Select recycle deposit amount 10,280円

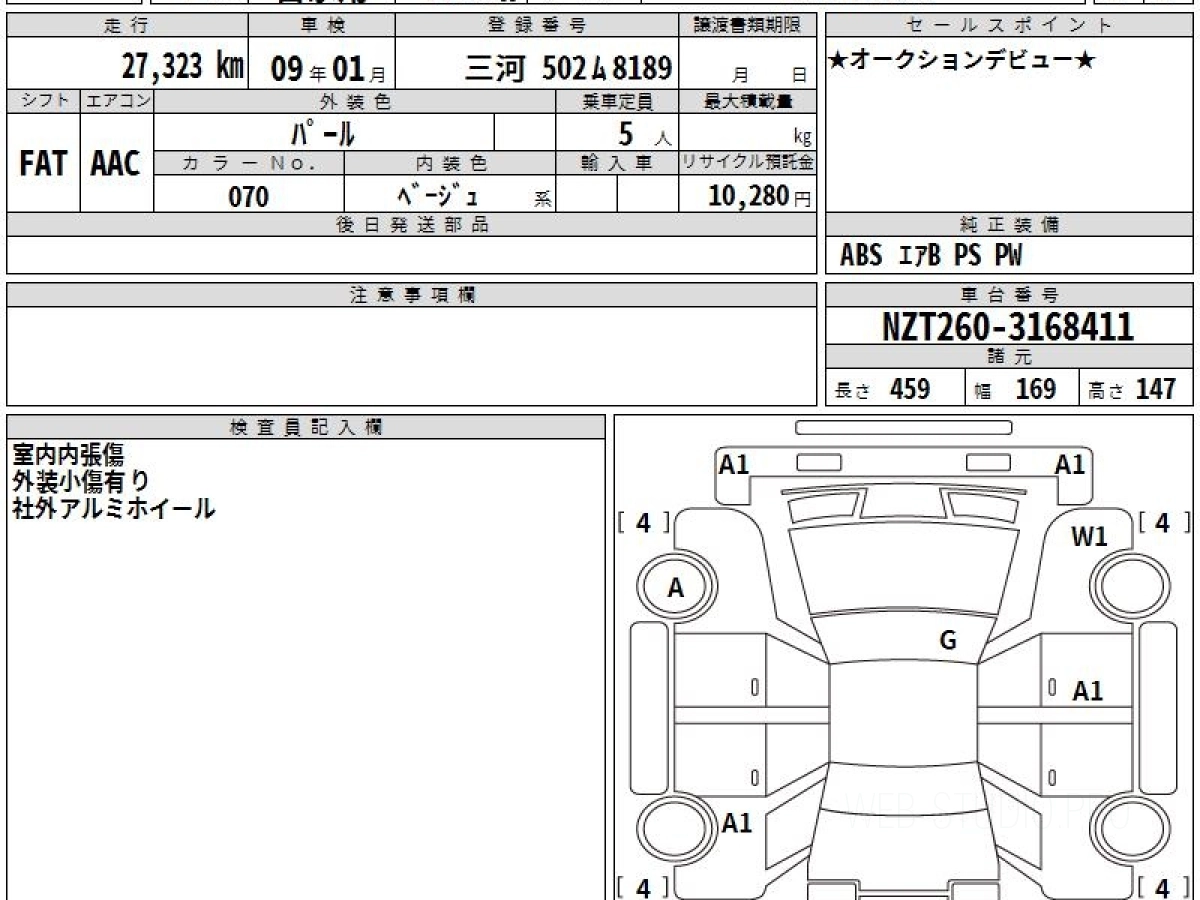coord(759,196)
